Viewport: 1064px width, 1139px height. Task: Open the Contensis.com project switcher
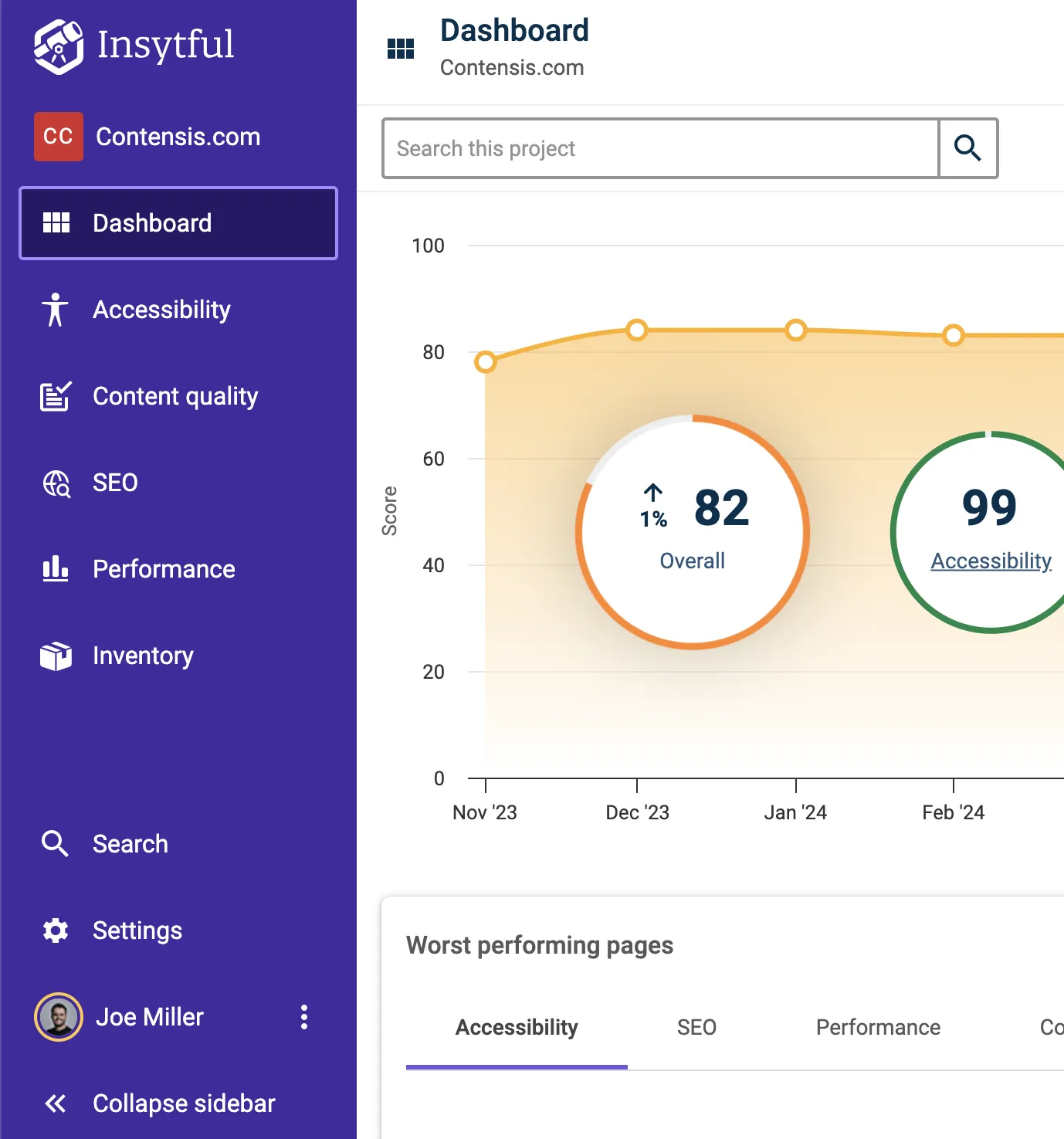coord(178,137)
